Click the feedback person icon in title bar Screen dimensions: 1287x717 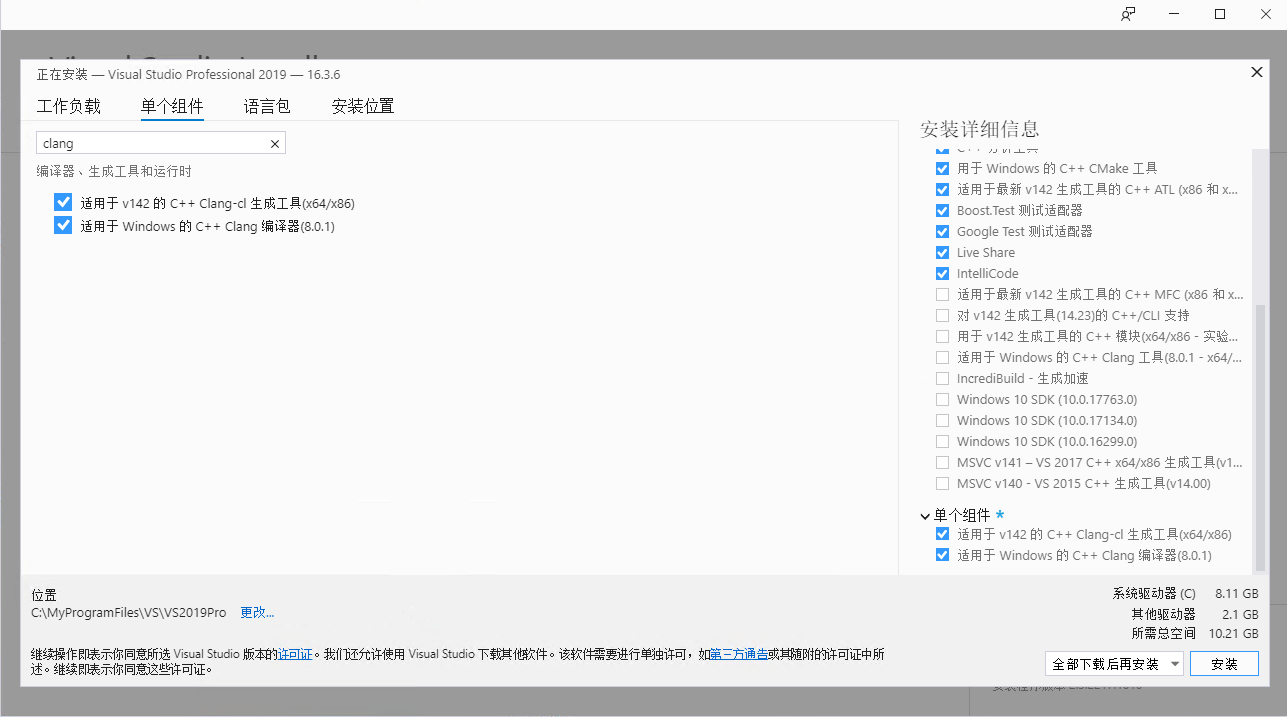(x=1127, y=14)
